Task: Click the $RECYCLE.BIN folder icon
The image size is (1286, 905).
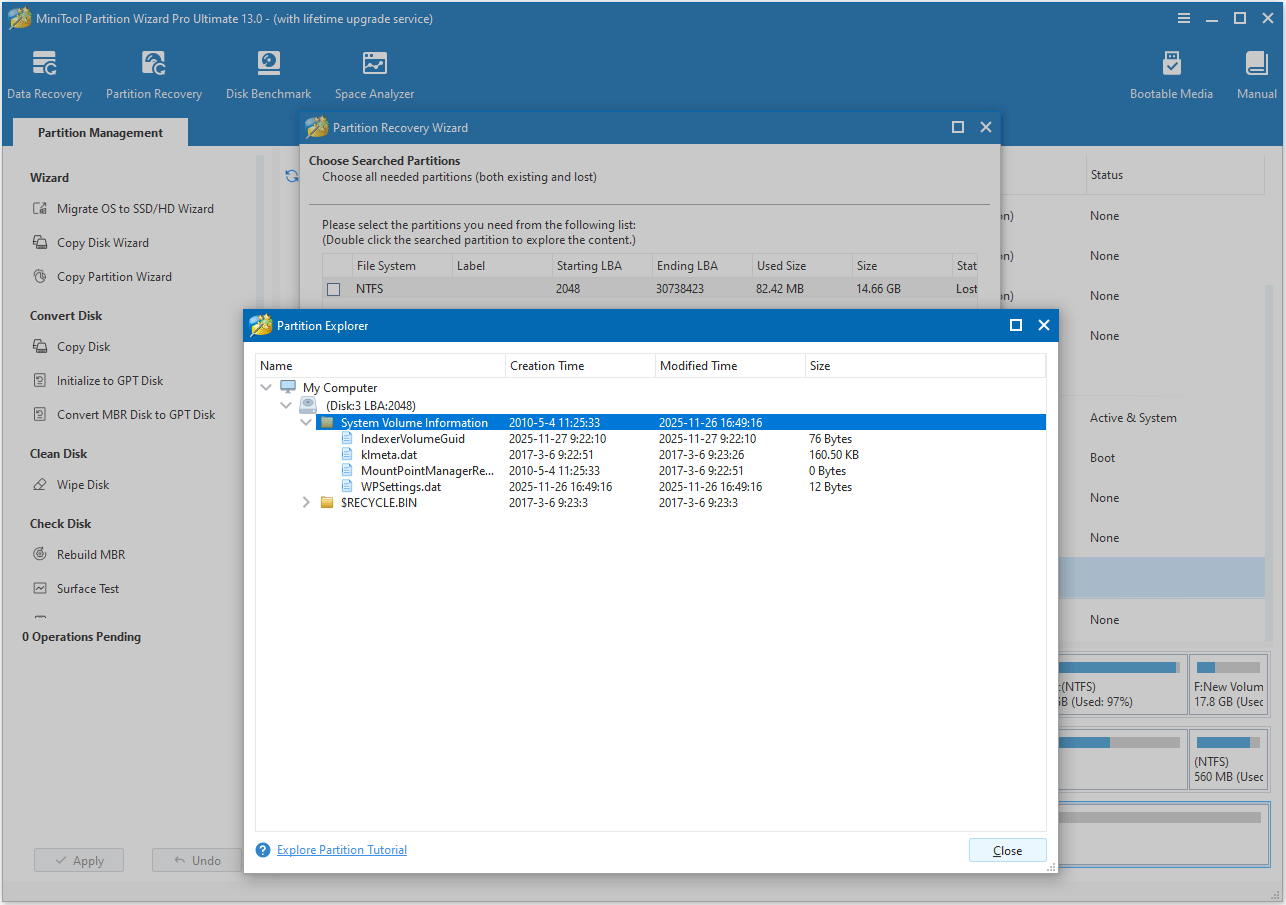Action: pos(327,503)
